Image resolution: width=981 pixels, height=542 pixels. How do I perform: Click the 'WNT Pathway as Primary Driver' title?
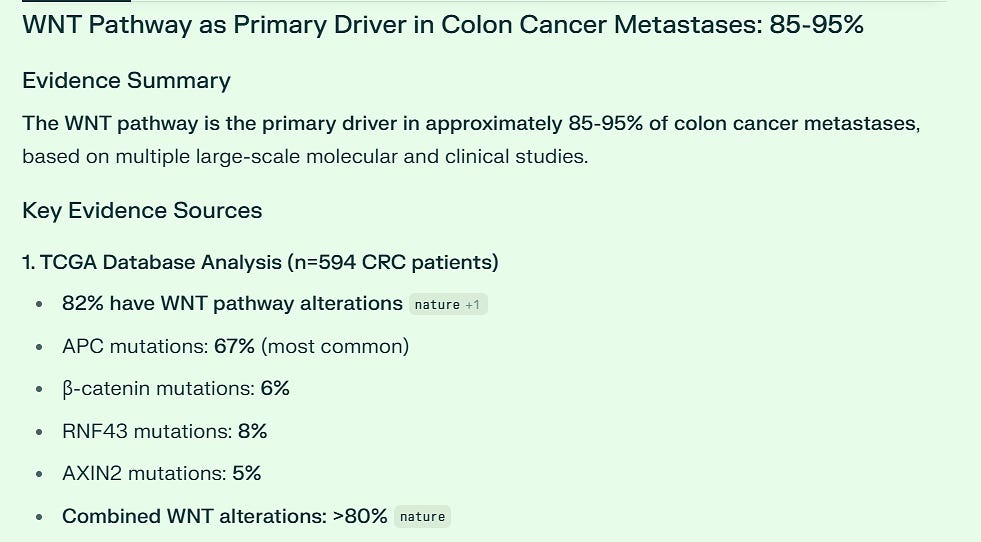[443, 25]
